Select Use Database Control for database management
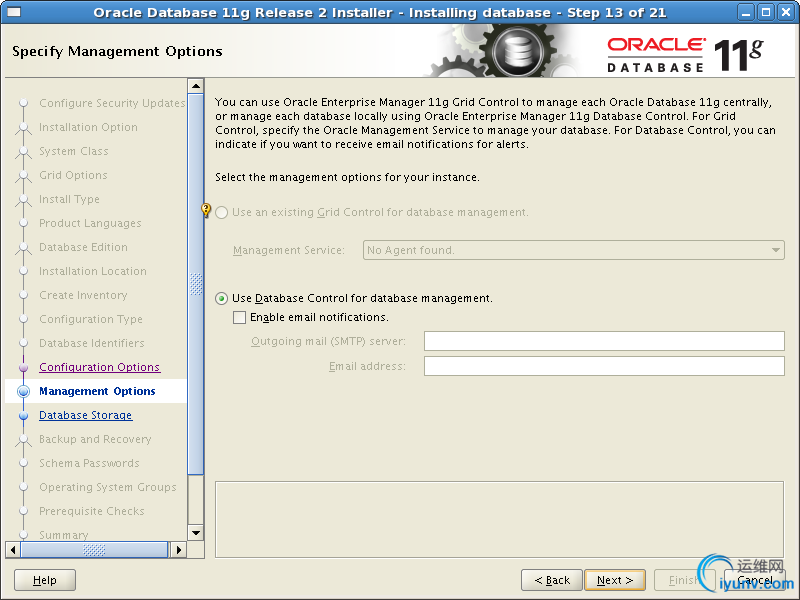This screenshot has height=600, width=800. (x=221, y=298)
